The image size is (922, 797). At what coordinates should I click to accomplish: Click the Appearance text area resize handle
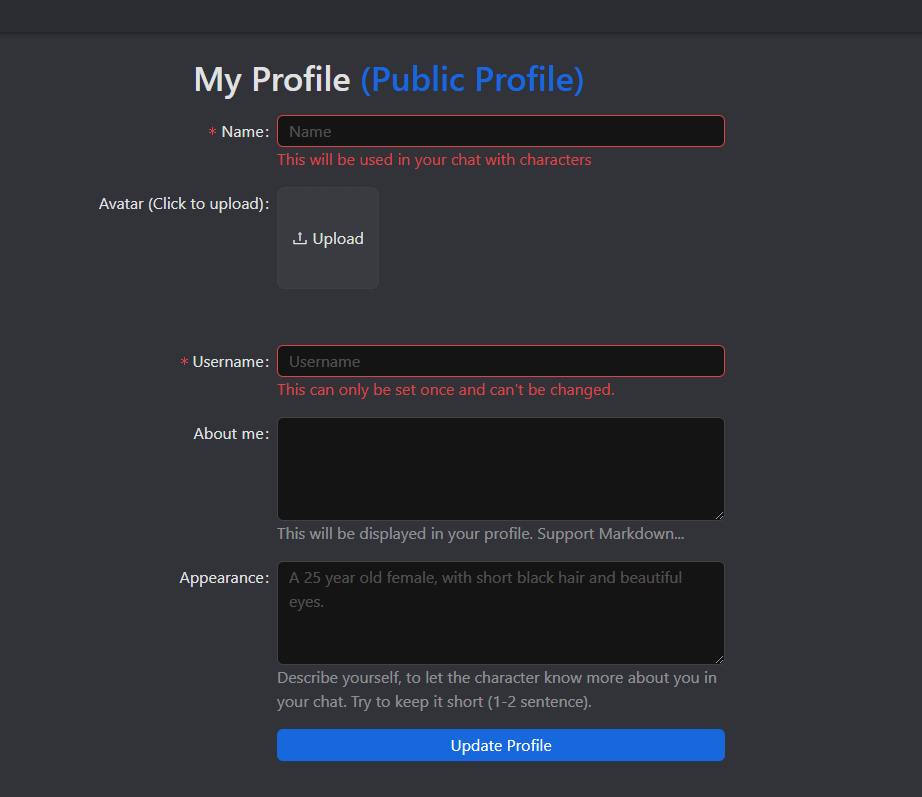coord(718,658)
